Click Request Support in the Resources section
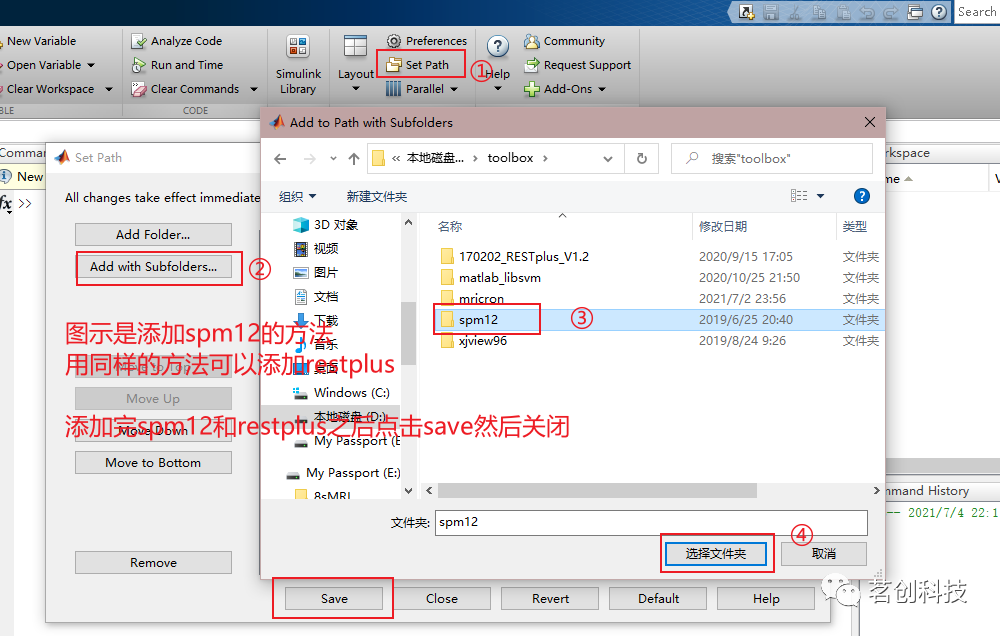Viewport: 1000px width, 636px height. point(578,64)
